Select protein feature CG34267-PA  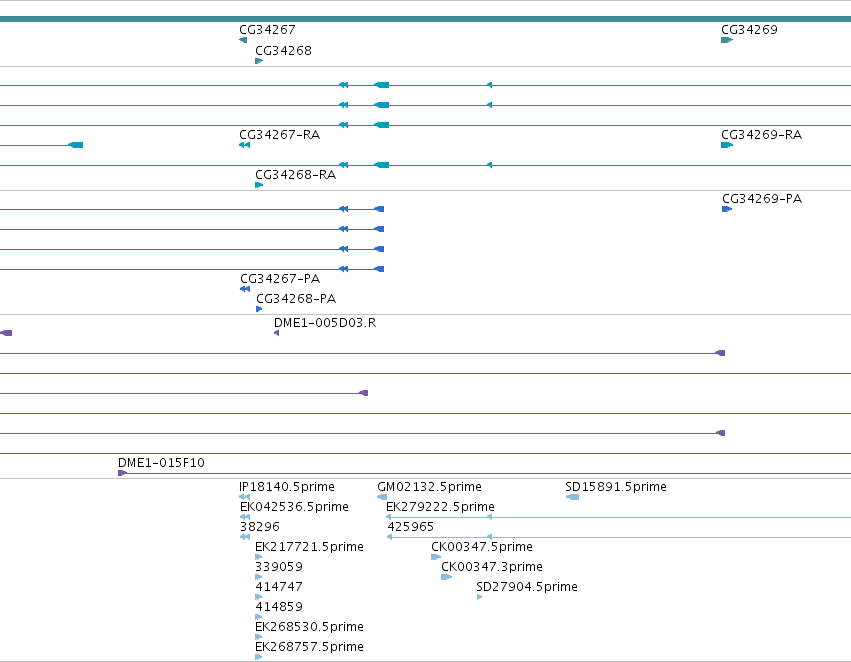tap(245, 289)
